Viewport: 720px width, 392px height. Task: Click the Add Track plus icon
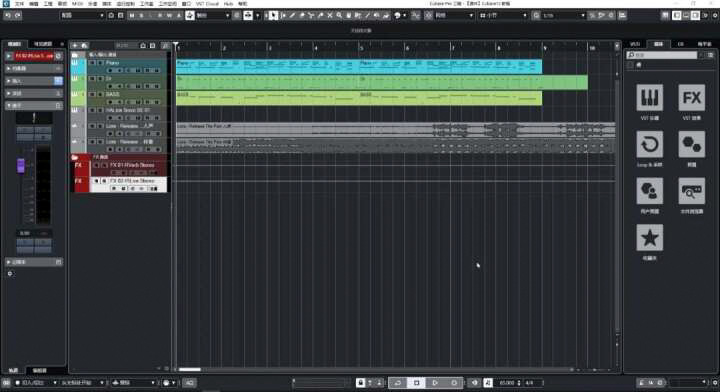(x=75, y=45)
